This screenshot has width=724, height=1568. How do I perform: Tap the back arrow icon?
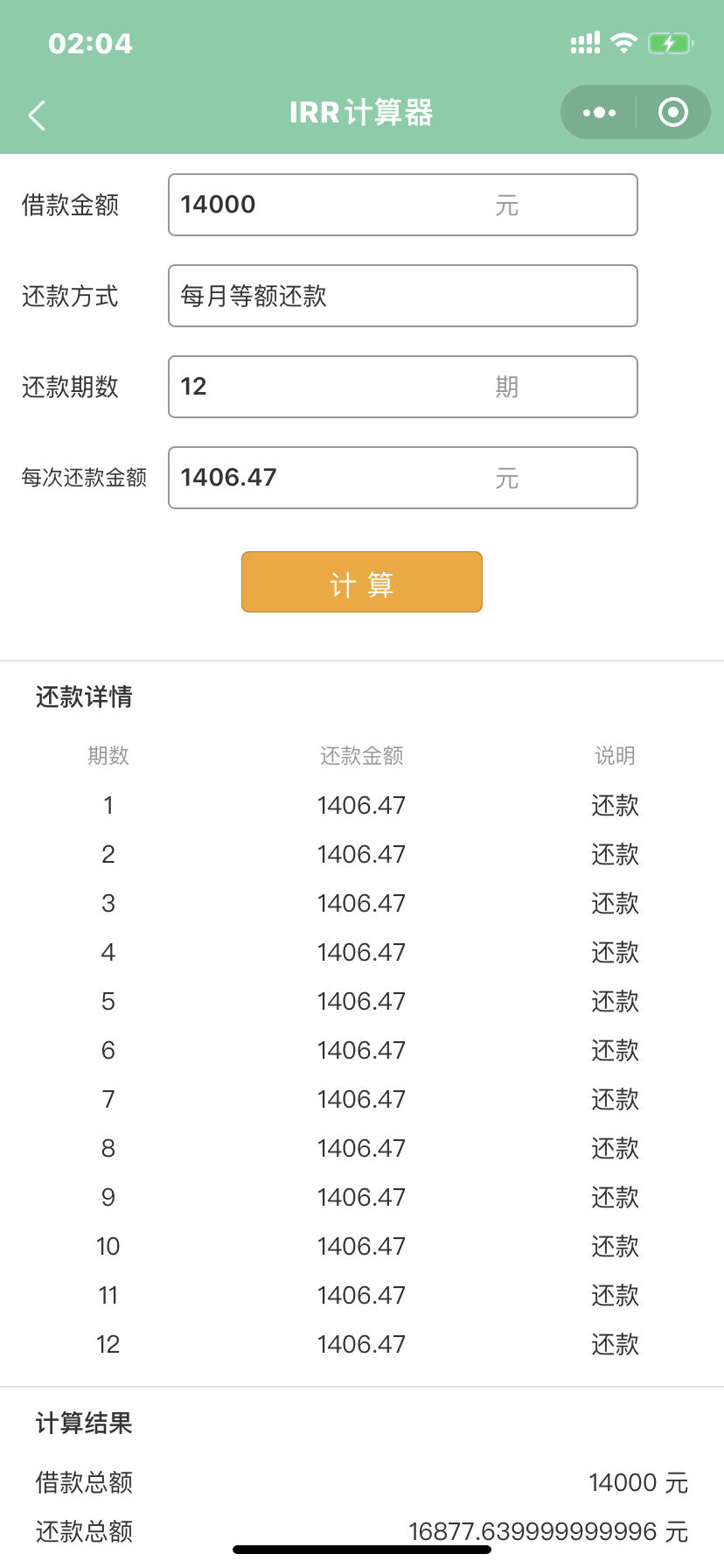pos(37,115)
